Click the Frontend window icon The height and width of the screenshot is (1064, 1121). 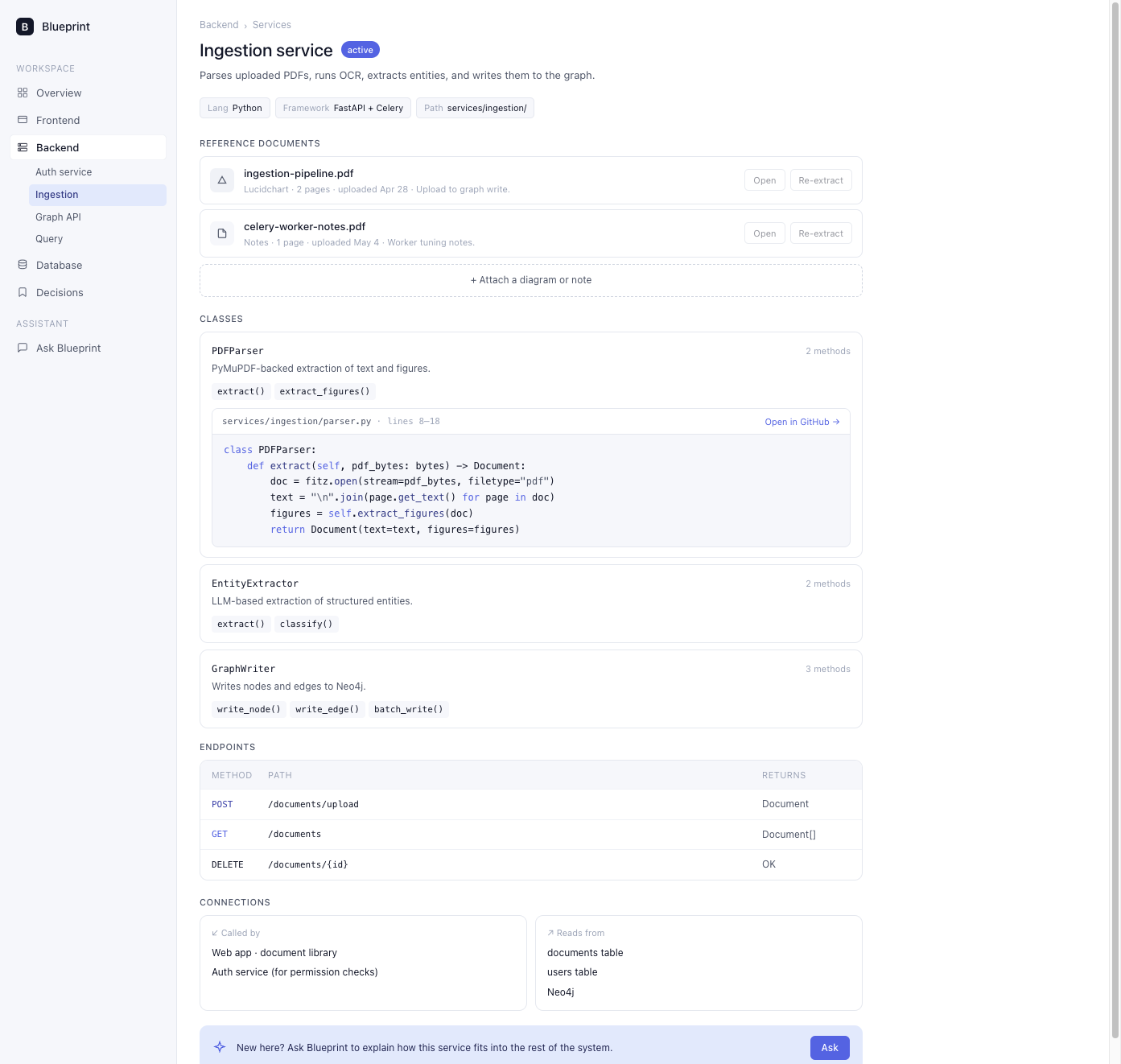[x=23, y=120]
